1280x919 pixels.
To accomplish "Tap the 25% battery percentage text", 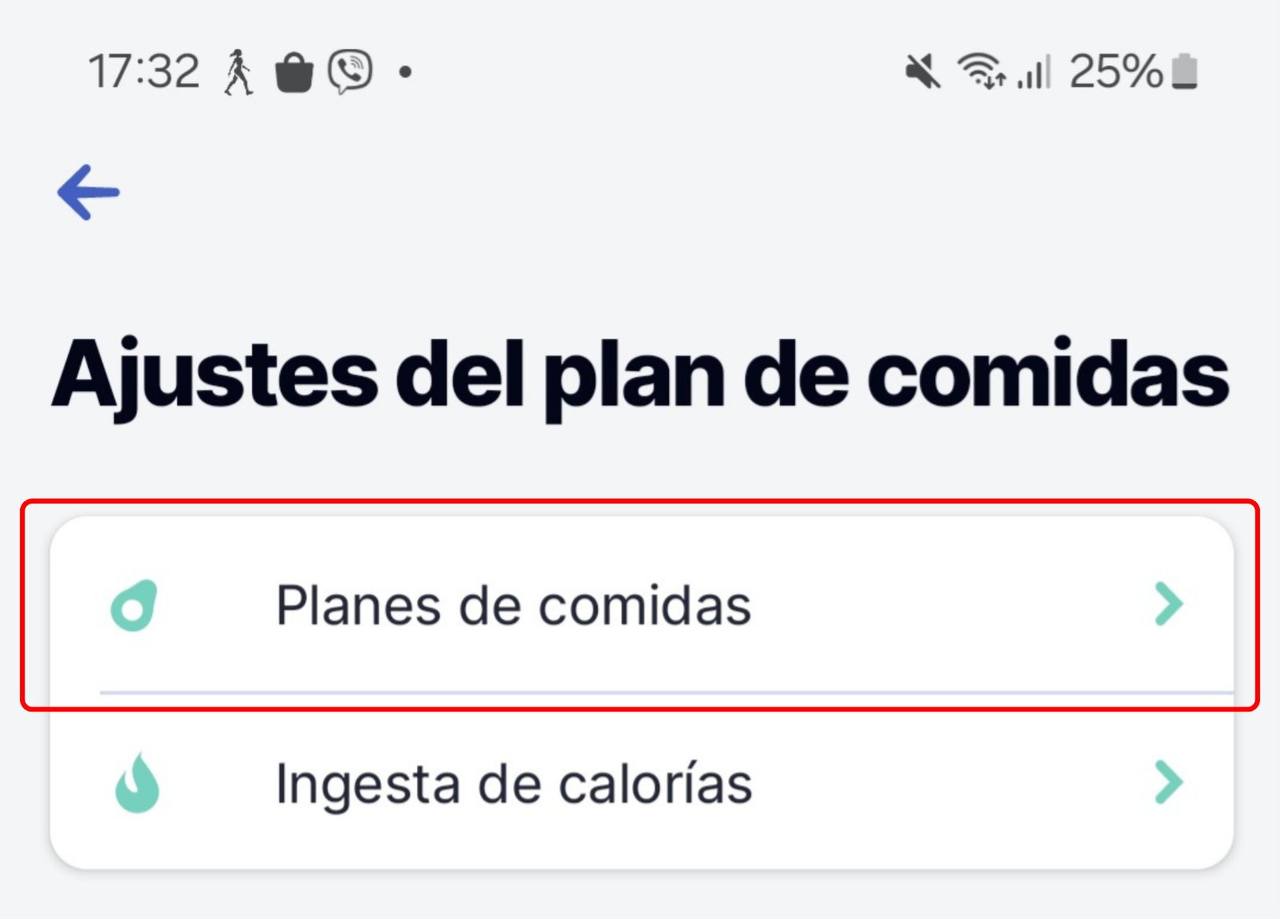I will (1117, 72).
